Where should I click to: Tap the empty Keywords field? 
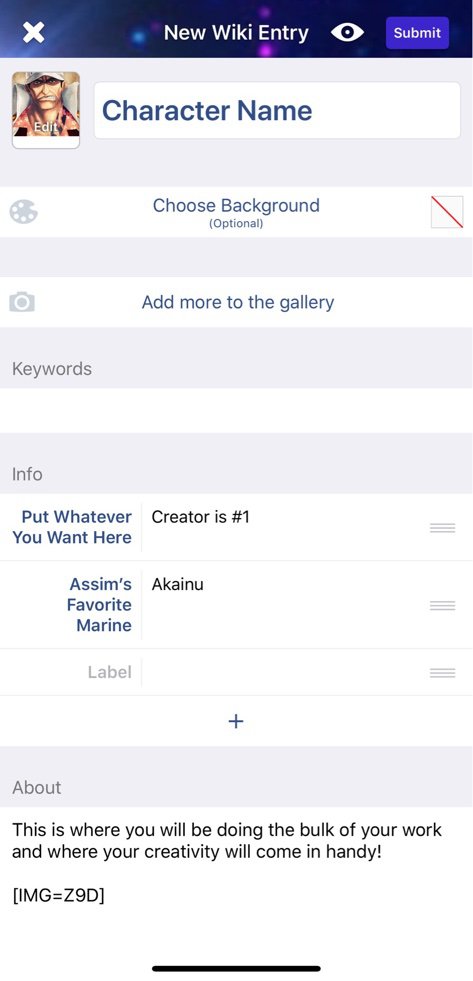(x=236, y=410)
